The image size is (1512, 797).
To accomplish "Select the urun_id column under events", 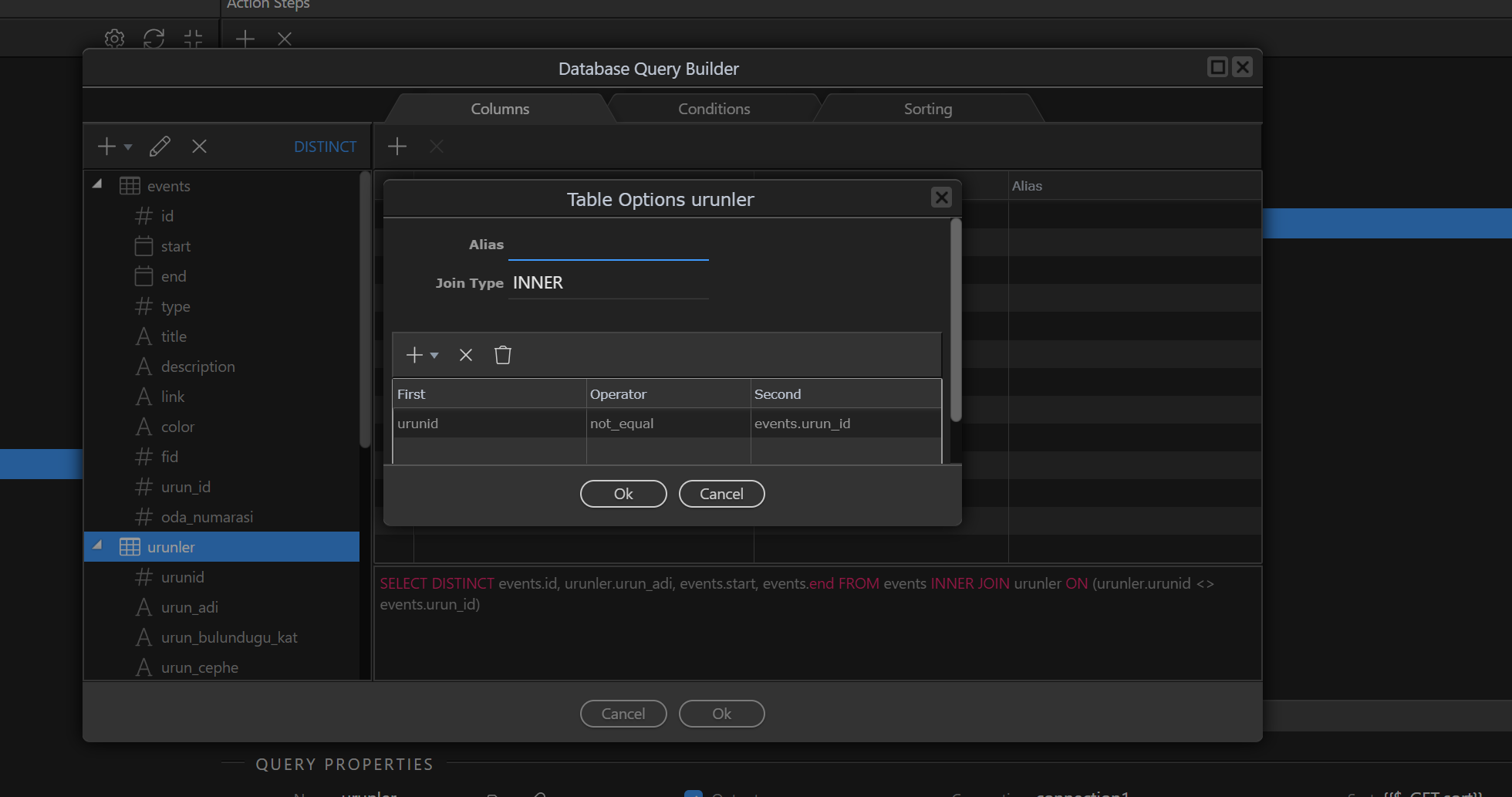I will point(185,487).
